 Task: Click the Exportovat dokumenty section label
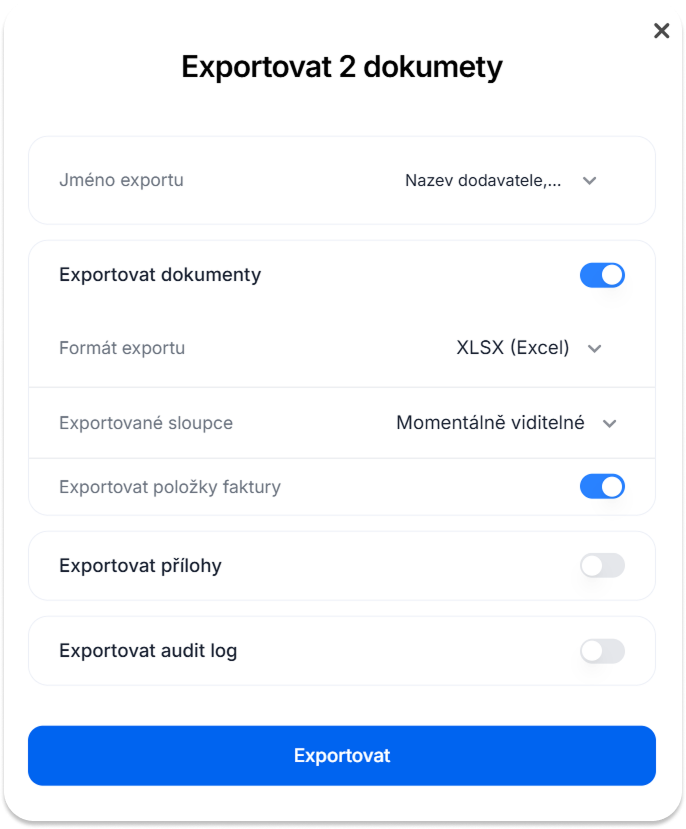(160, 275)
